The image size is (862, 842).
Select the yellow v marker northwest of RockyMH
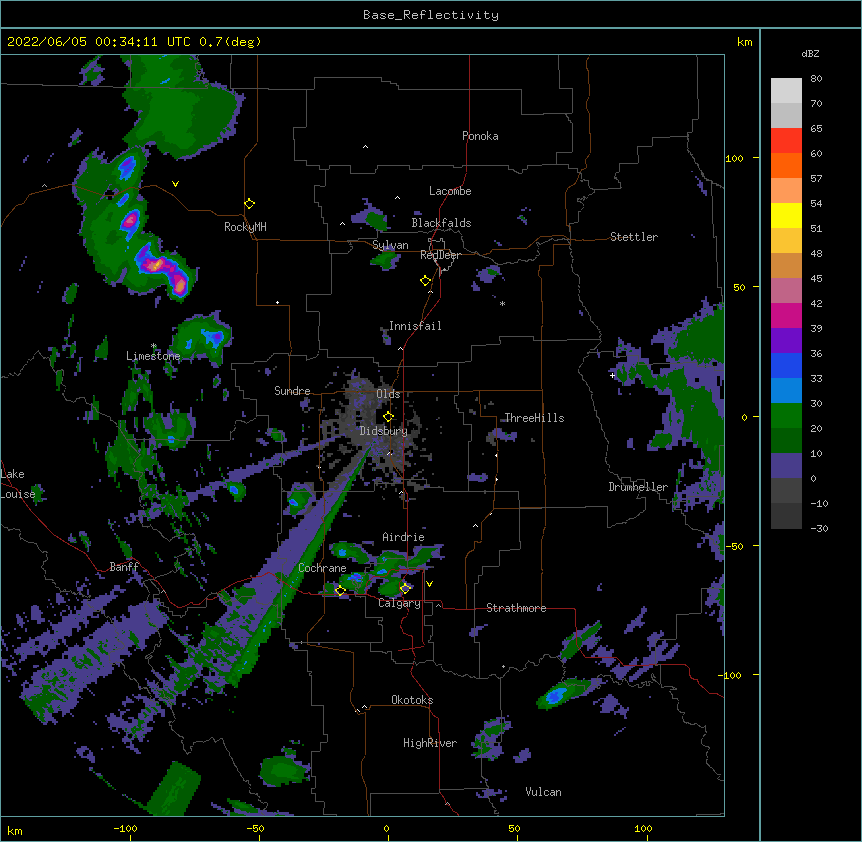175,184
